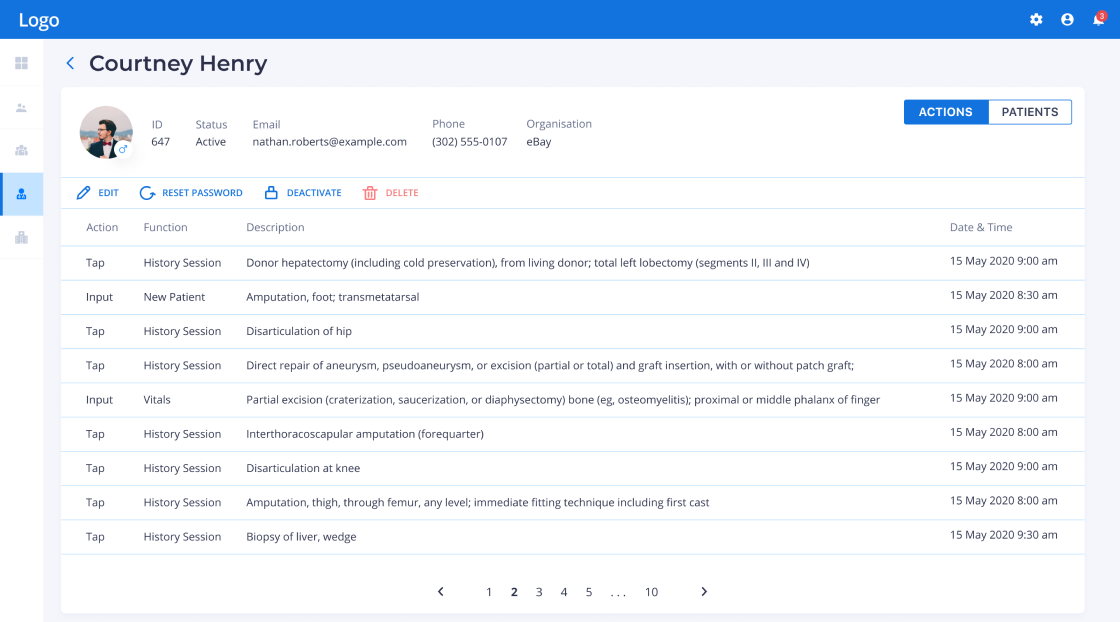Viewport: 1120px width, 622px height.
Task: Deactivate the user account
Action: tap(303, 193)
